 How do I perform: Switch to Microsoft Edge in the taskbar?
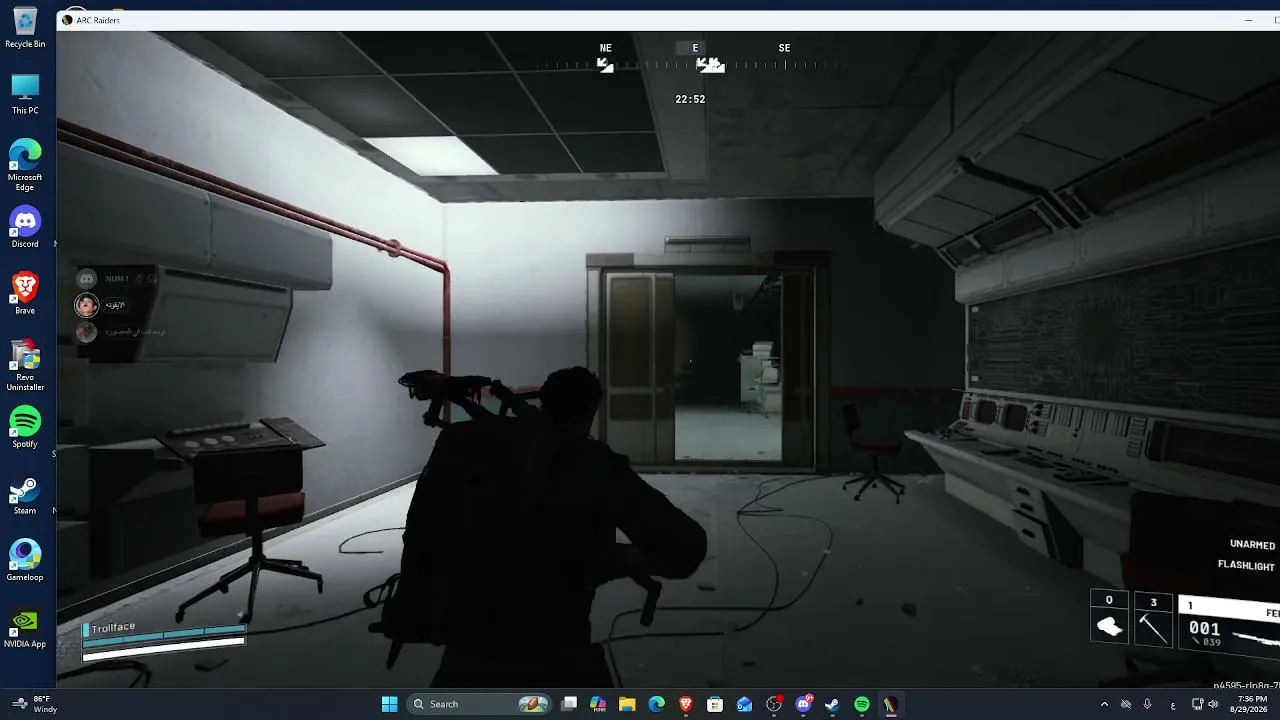point(656,704)
